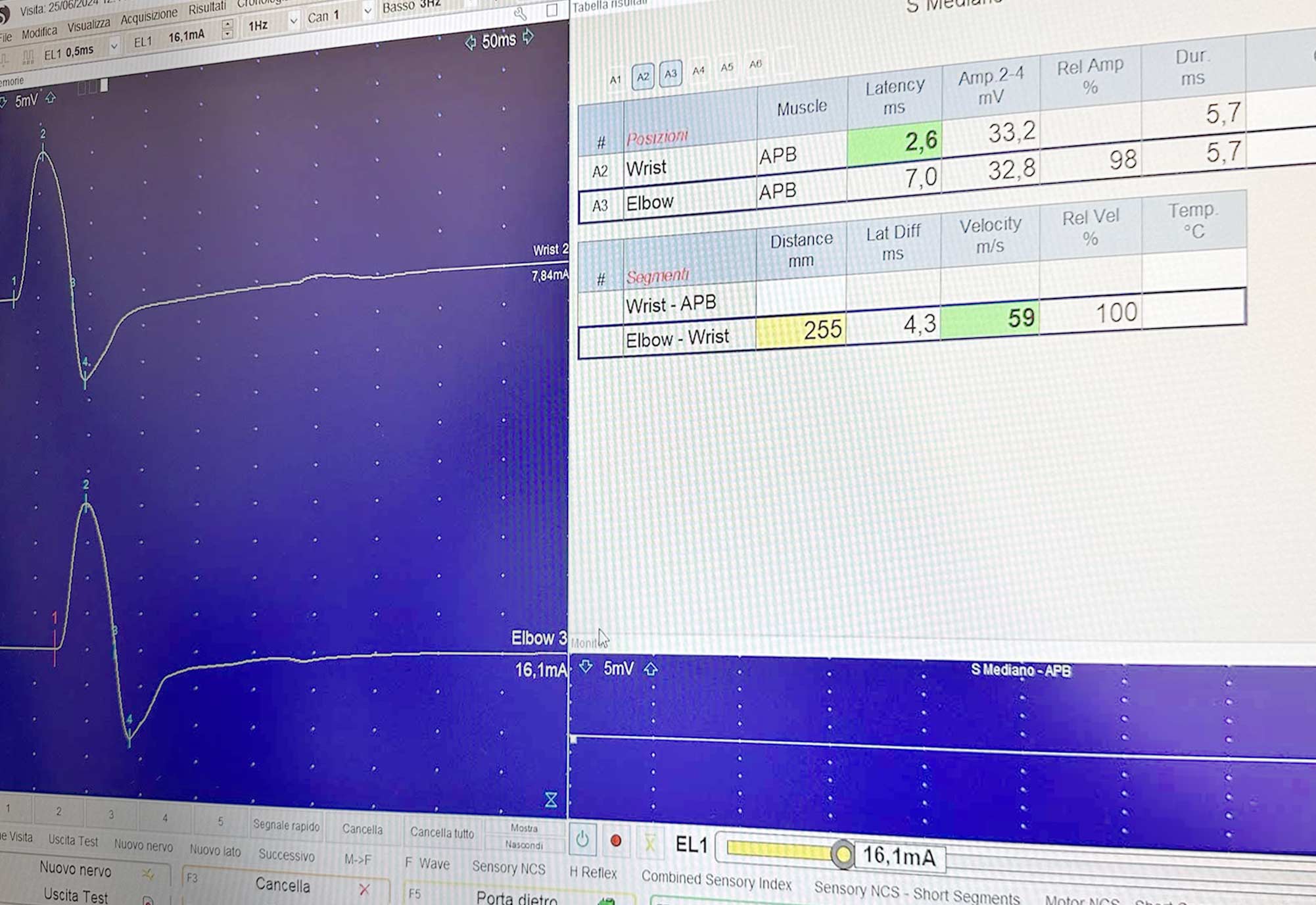
Task: Open the Modifica menu
Action: (39, 32)
